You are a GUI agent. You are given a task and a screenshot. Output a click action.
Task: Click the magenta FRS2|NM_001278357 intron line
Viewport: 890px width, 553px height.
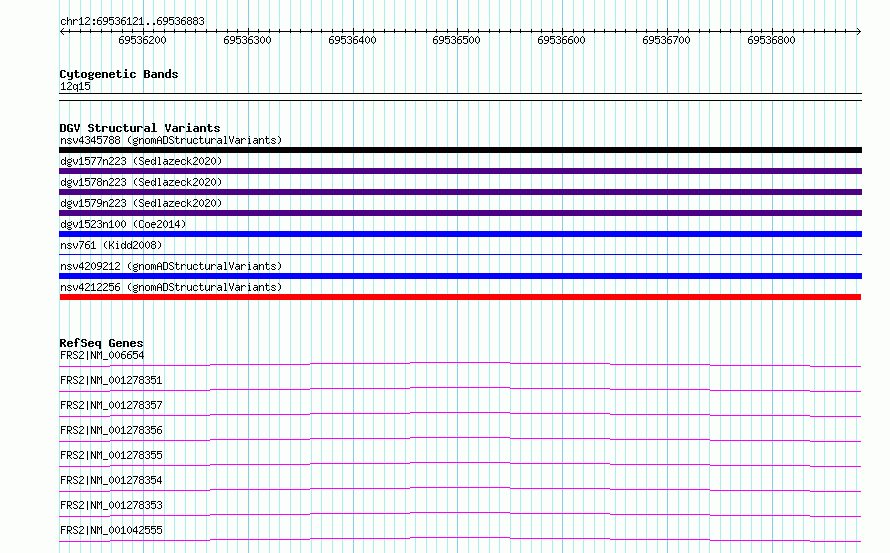(x=460, y=414)
